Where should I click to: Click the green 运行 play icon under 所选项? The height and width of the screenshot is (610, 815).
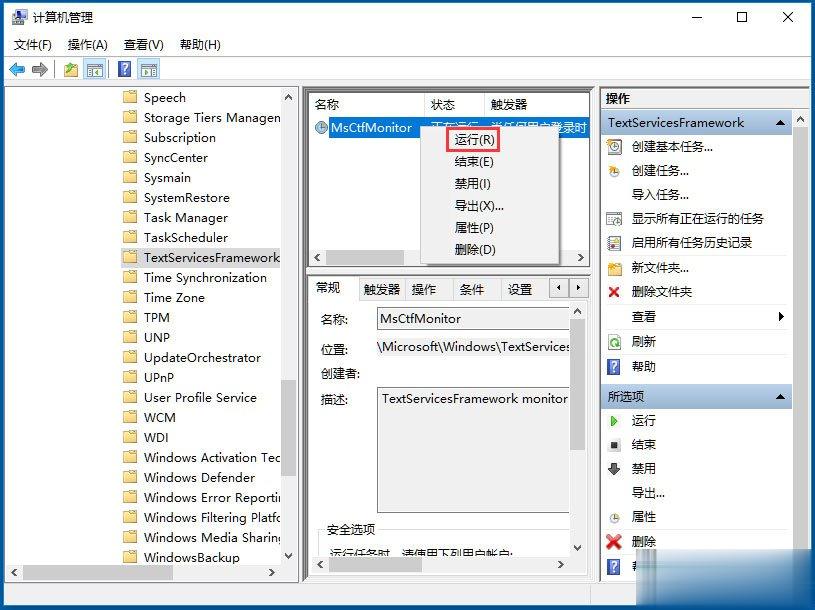(613, 421)
